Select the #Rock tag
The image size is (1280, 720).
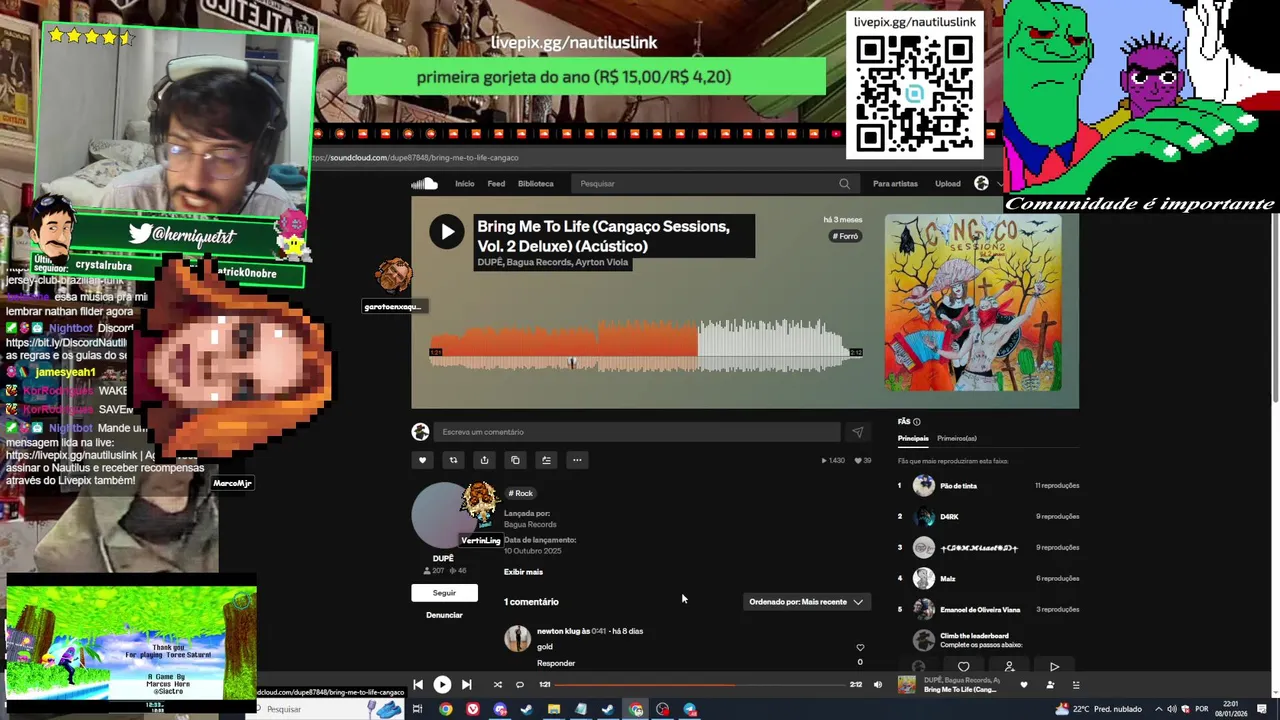[521, 493]
